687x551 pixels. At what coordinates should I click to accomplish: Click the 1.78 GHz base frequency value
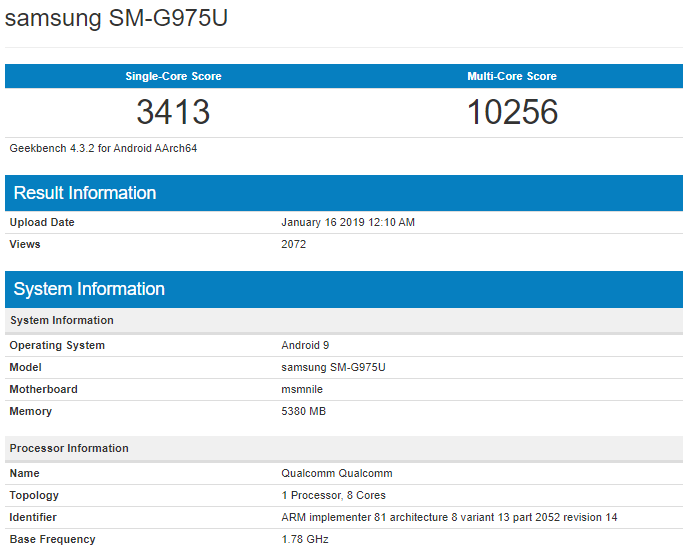click(x=305, y=539)
